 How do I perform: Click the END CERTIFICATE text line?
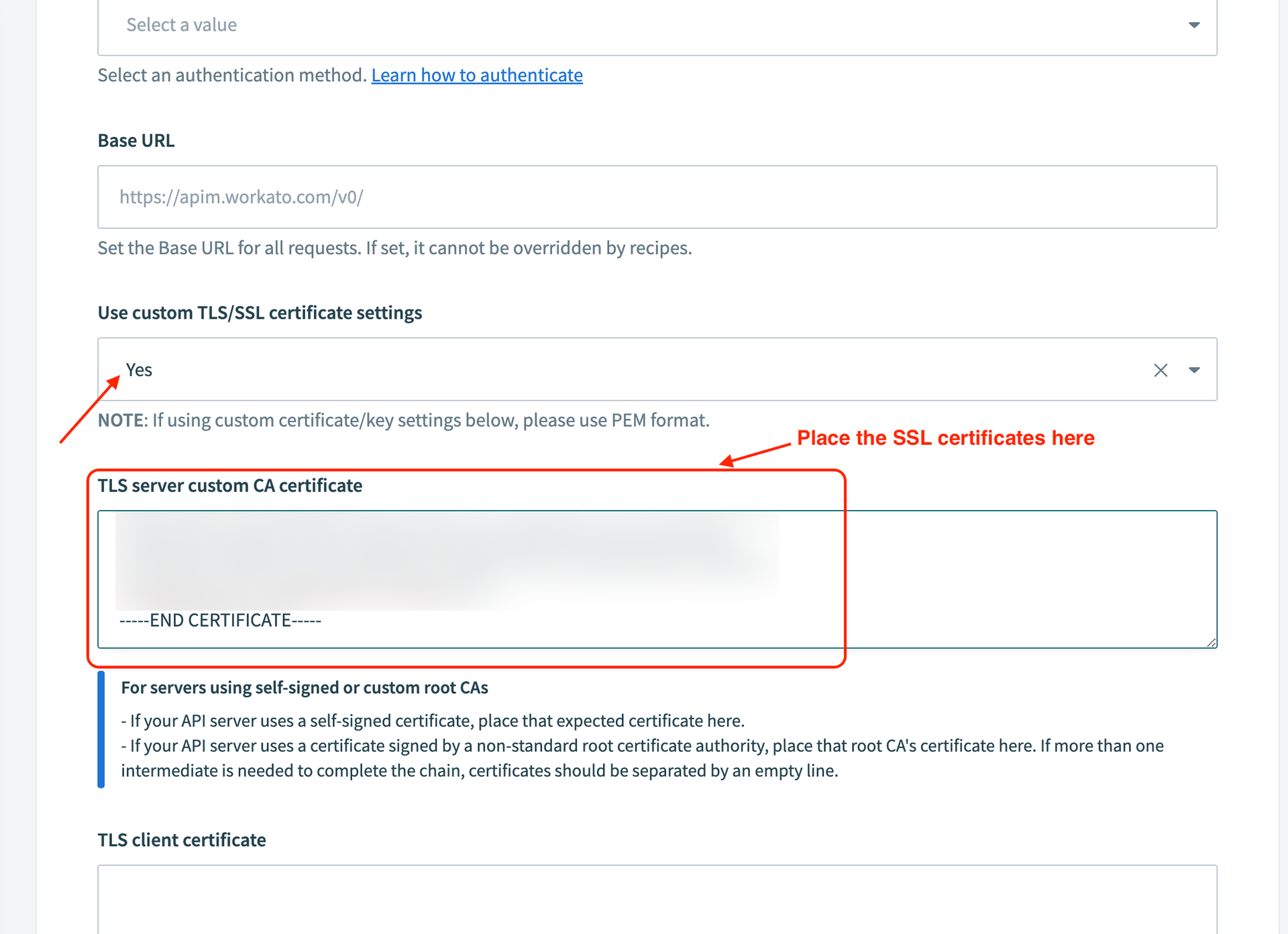(x=220, y=620)
